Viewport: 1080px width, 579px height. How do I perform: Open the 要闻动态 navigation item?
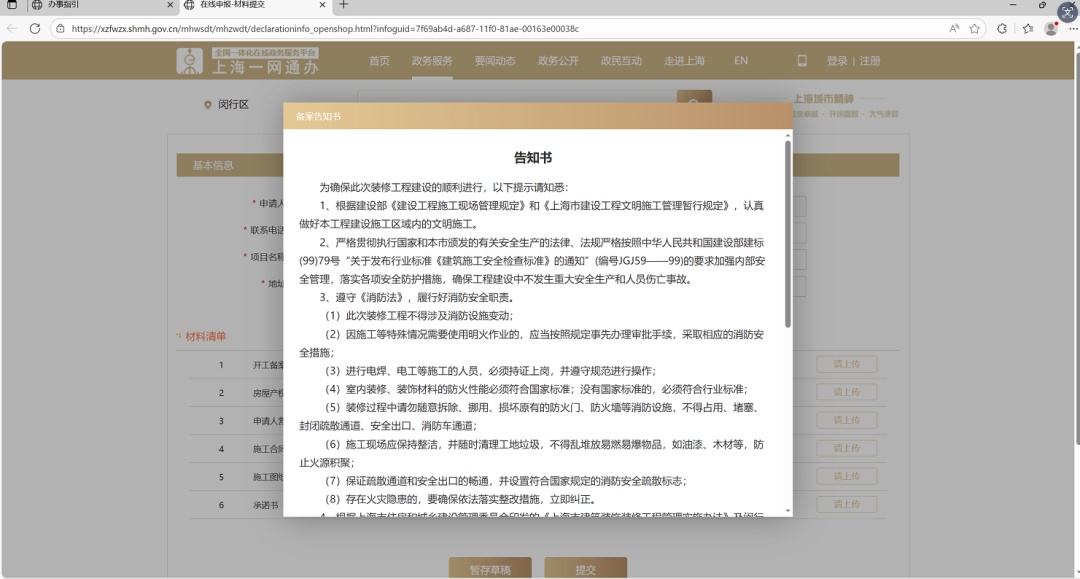click(495, 61)
